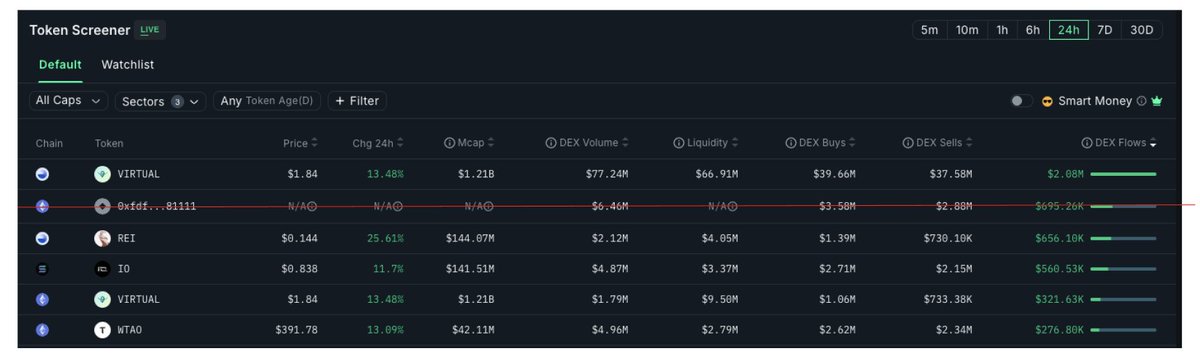This screenshot has width=1200, height=360.
Task: Click the DEX Volume info icon
Action: [550, 143]
